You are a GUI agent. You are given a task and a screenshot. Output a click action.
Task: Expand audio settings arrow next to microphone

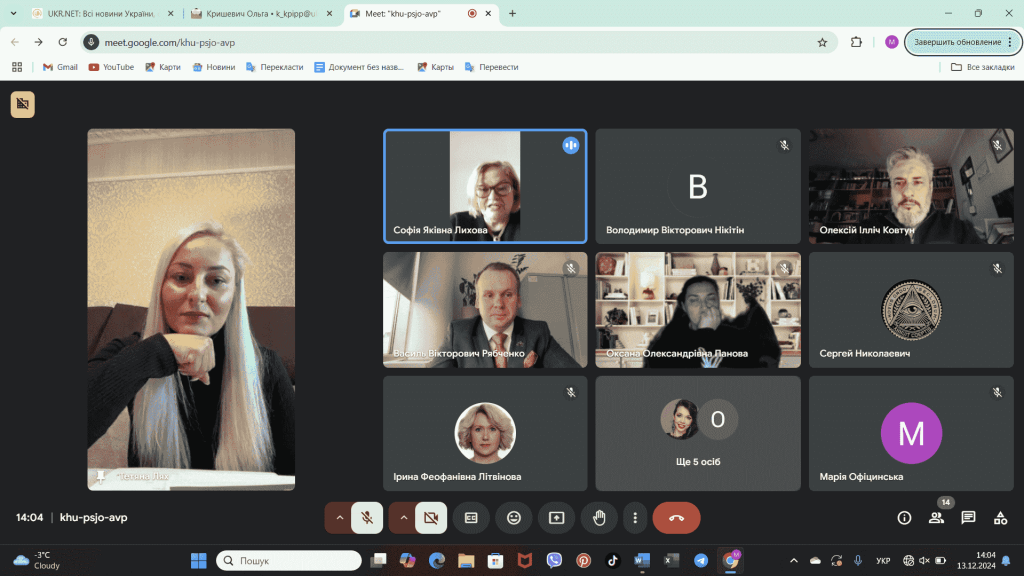click(339, 518)
